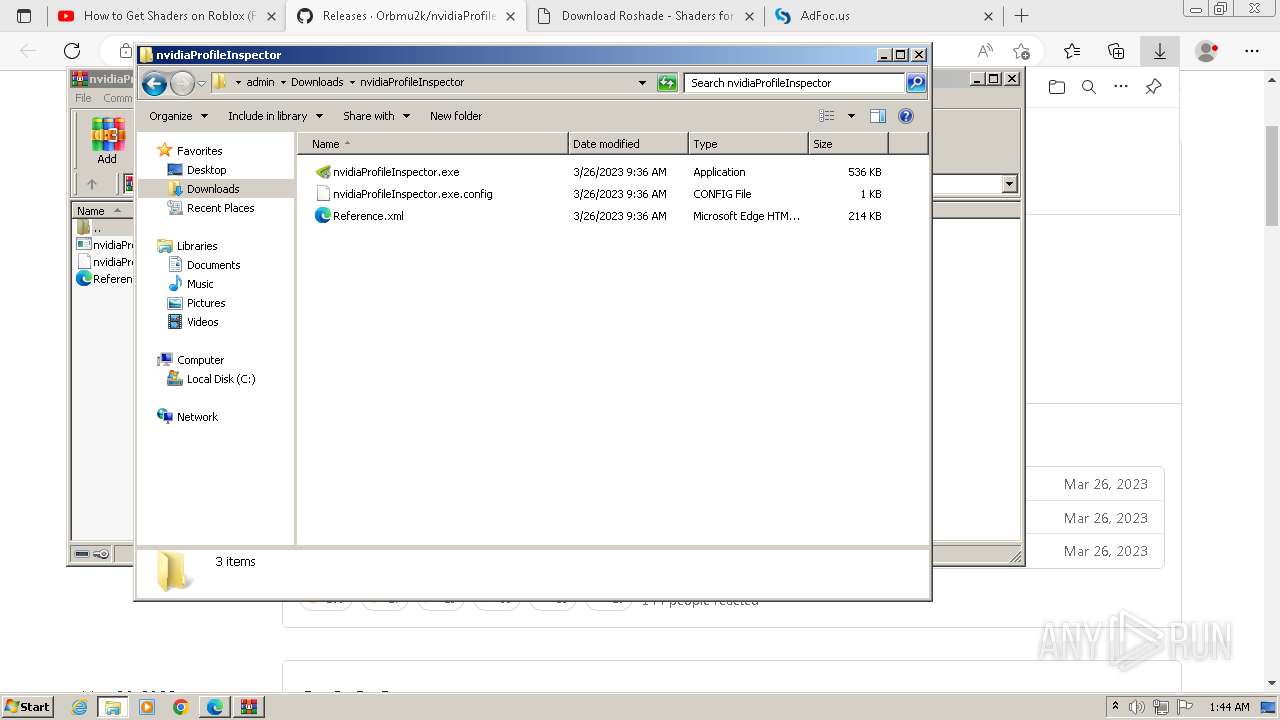Sort by Type column header
Viewport: 1280px width, 720px height.
(748, 144)
